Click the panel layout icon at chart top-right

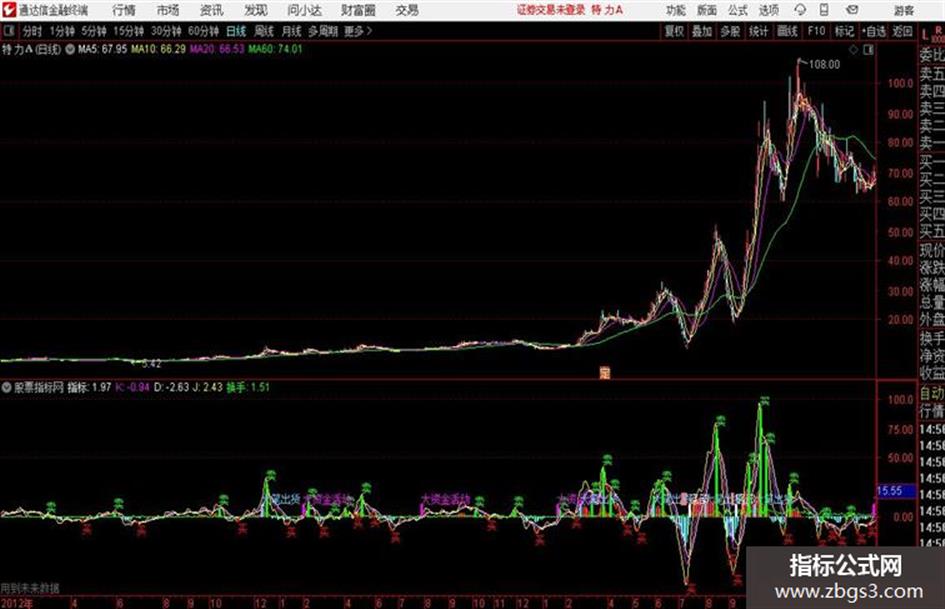pyautogui.click(x=868, y=50)
